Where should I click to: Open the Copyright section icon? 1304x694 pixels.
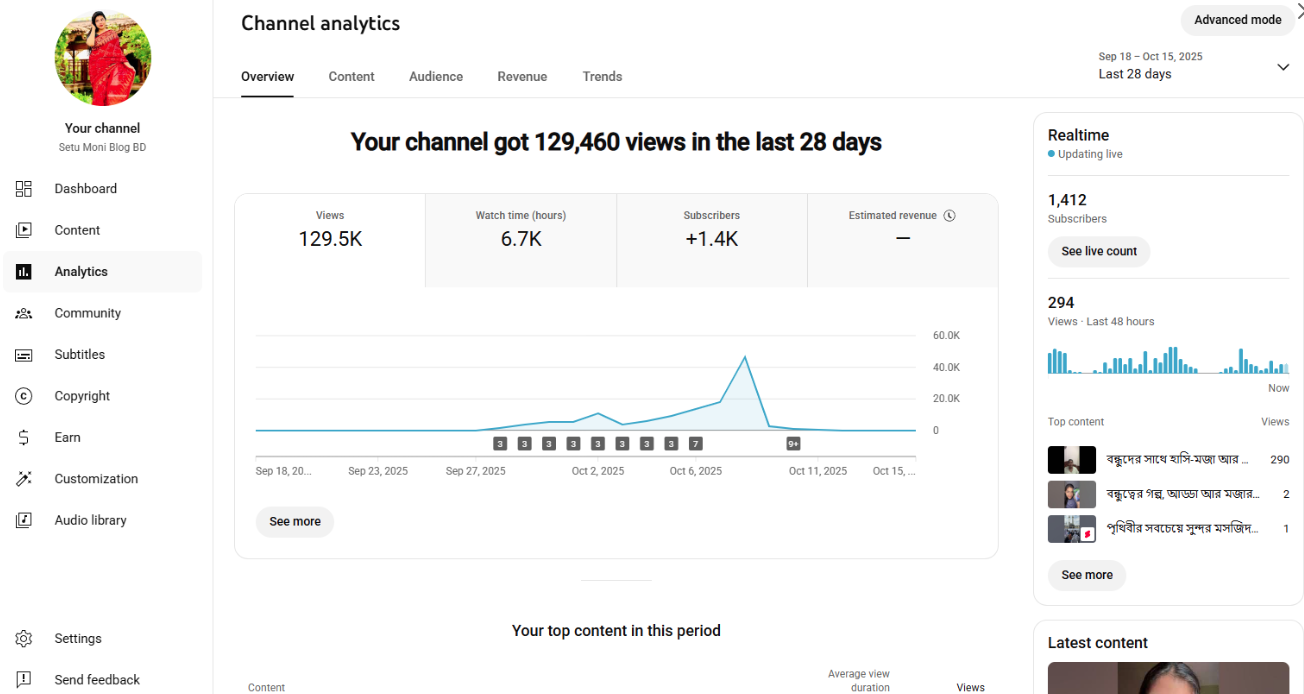(23, 395)
